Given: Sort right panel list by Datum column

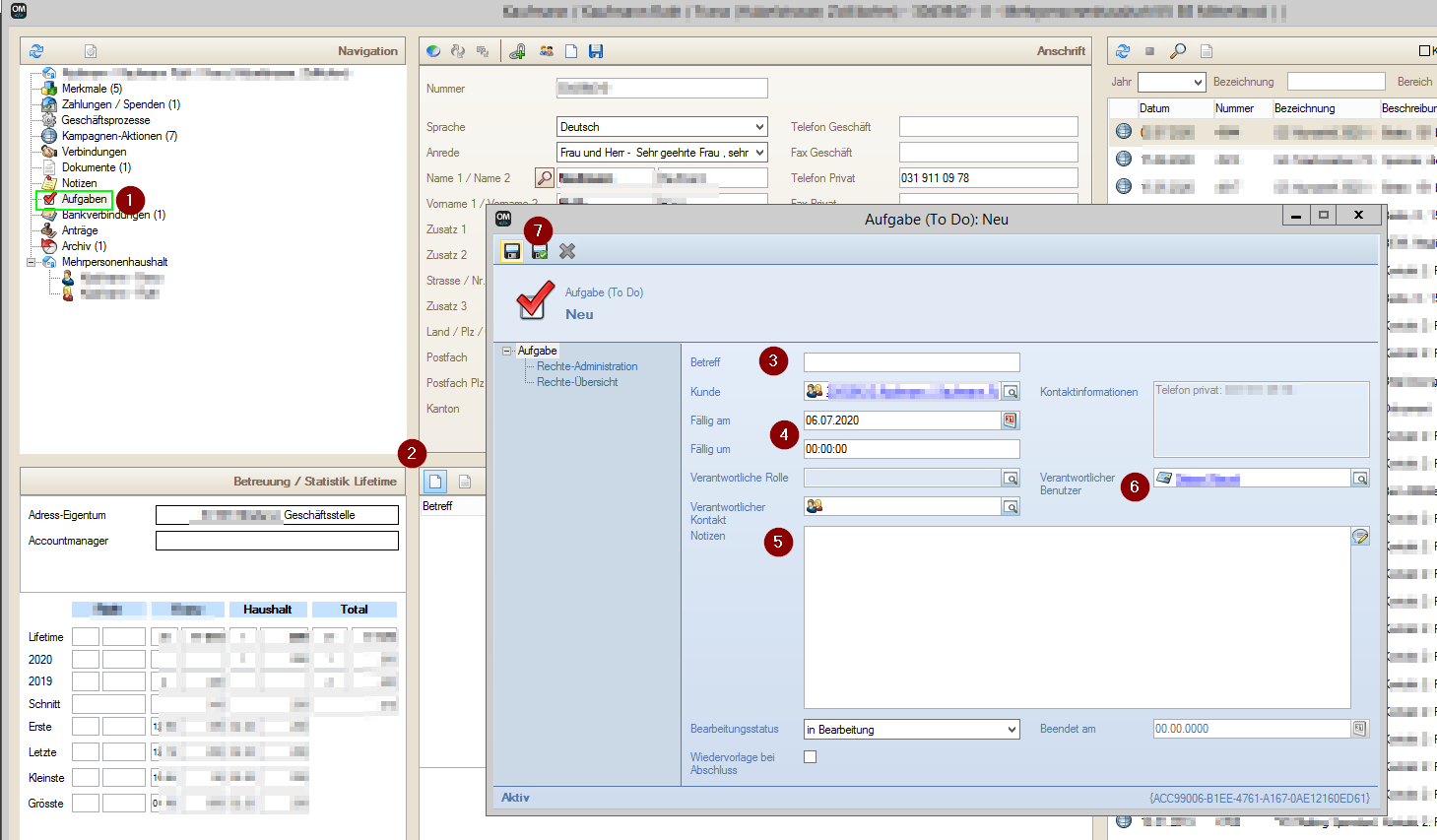Looking at the screenshot, I should click(x=1175, y=108).
